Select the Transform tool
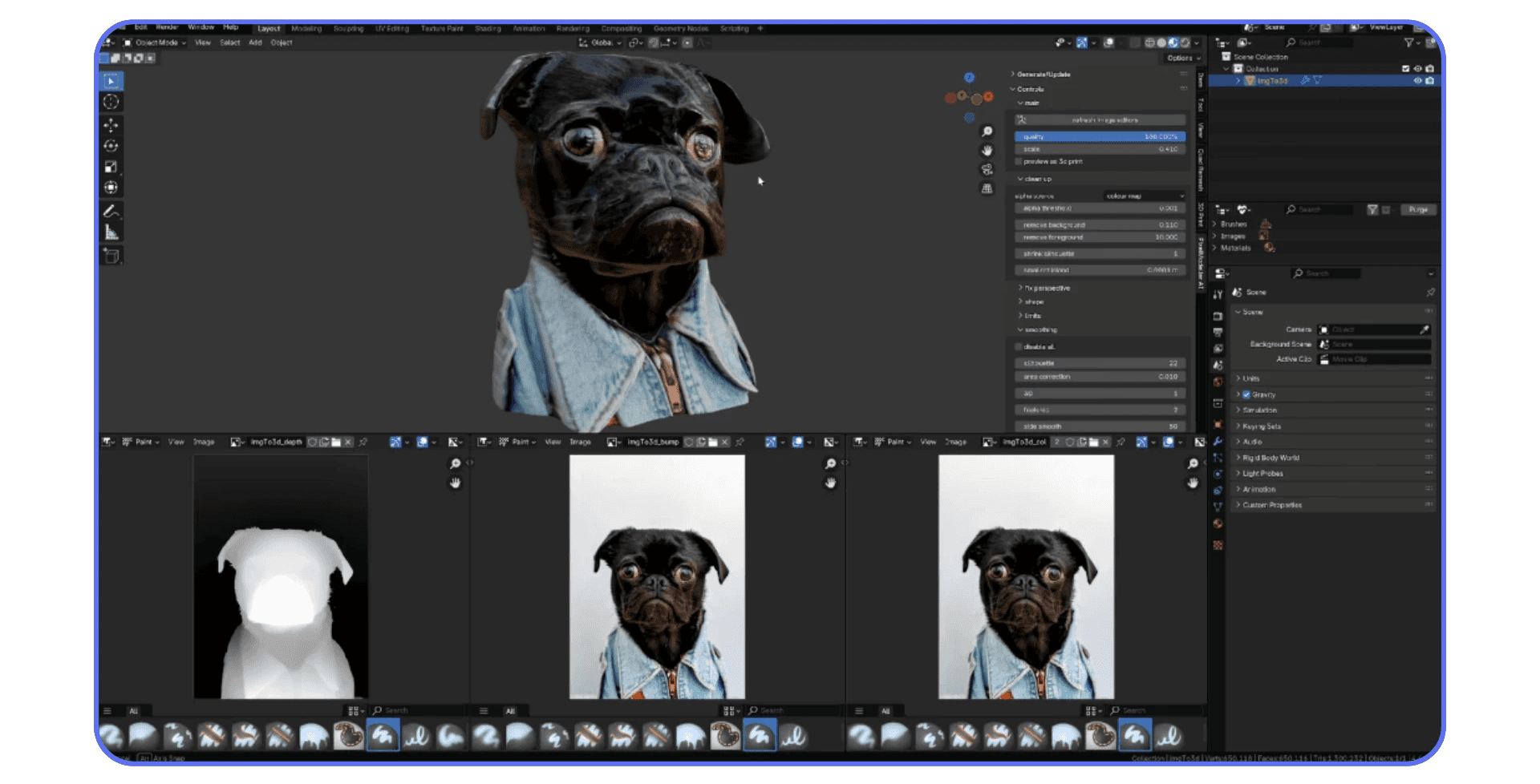The height and width of the screenshot is (784, 1540). pos(111,187)
